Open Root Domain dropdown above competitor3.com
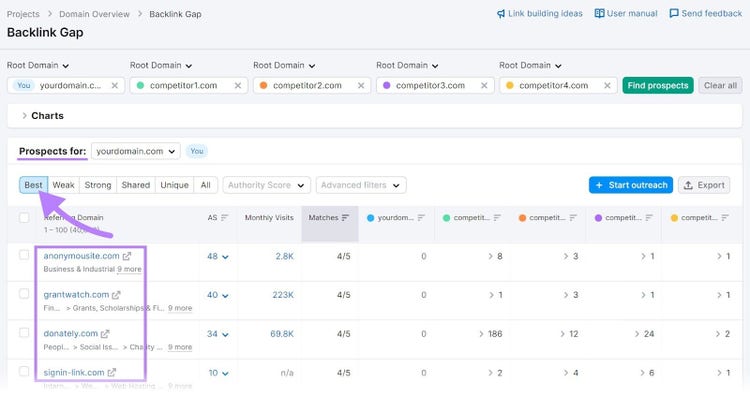Screen dimensions: 750x397 tap(407, 66)
